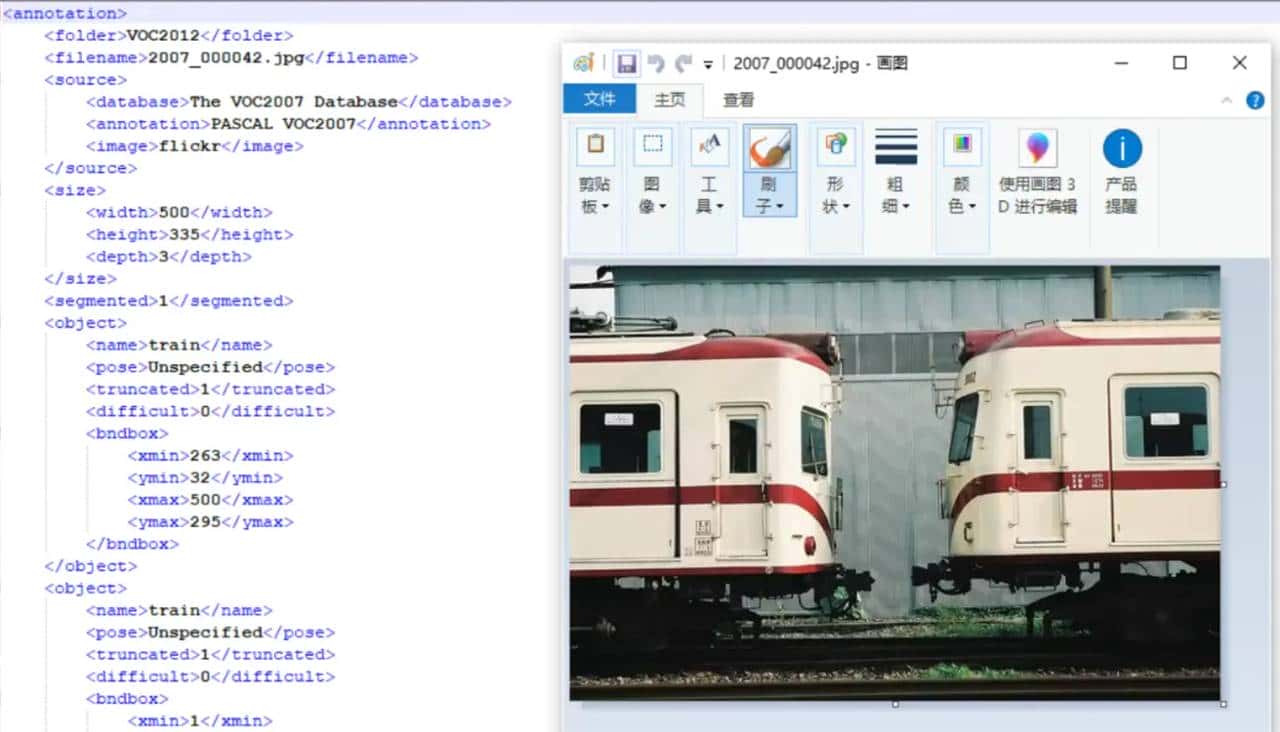Expand the Shapes (形状) dropdown

(x=835, y=195)
